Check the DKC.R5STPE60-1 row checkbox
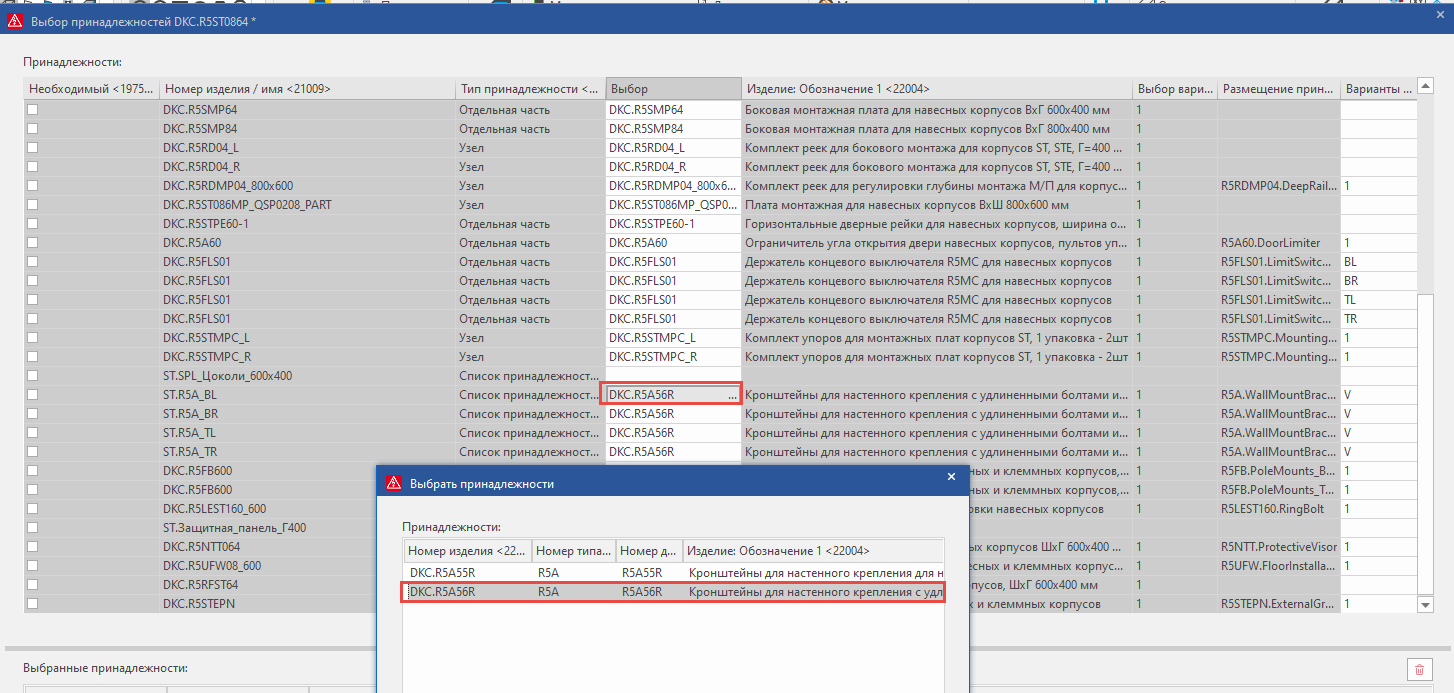 (x=33, y=224)
